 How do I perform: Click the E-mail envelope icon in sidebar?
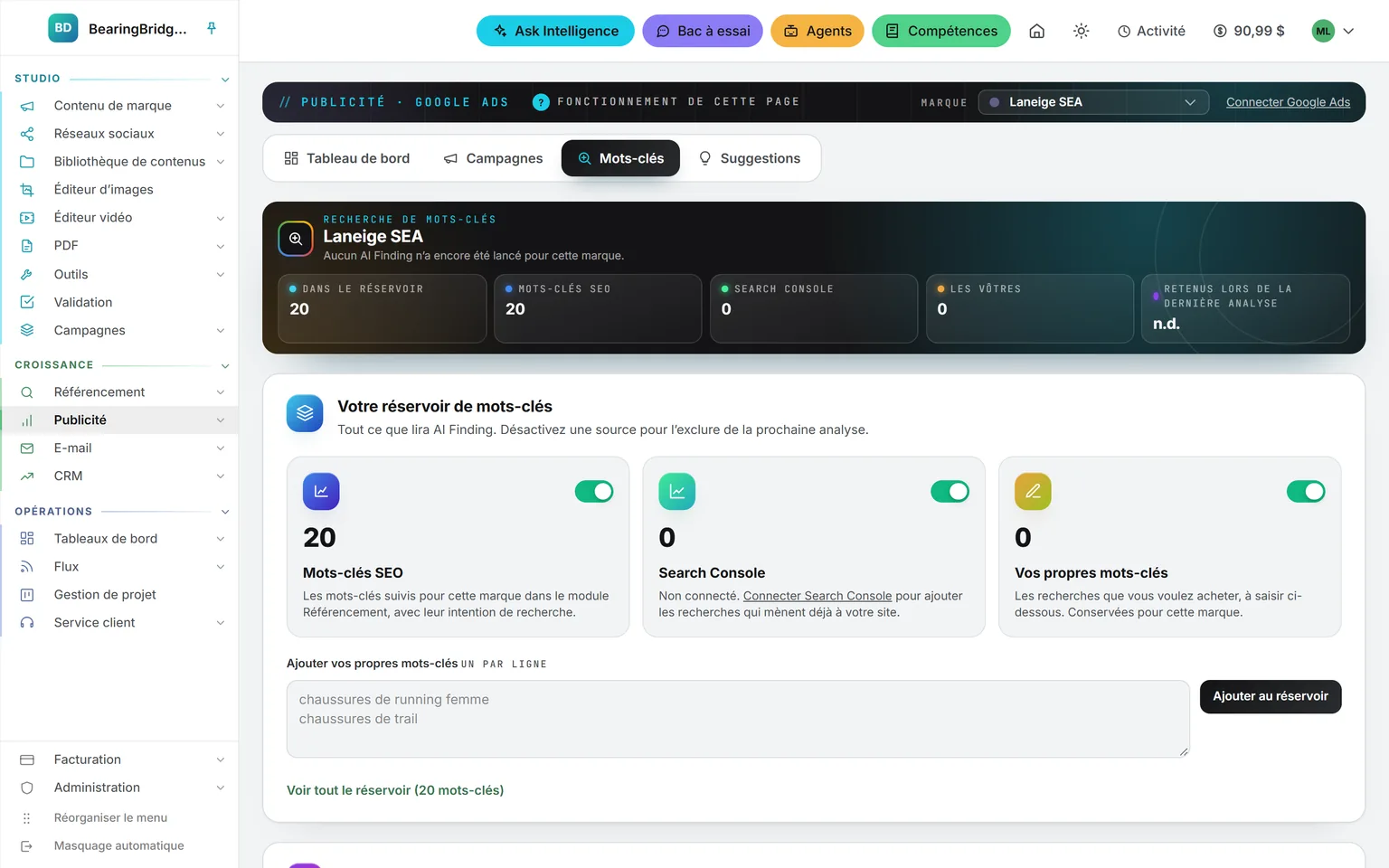pos(27,448)
